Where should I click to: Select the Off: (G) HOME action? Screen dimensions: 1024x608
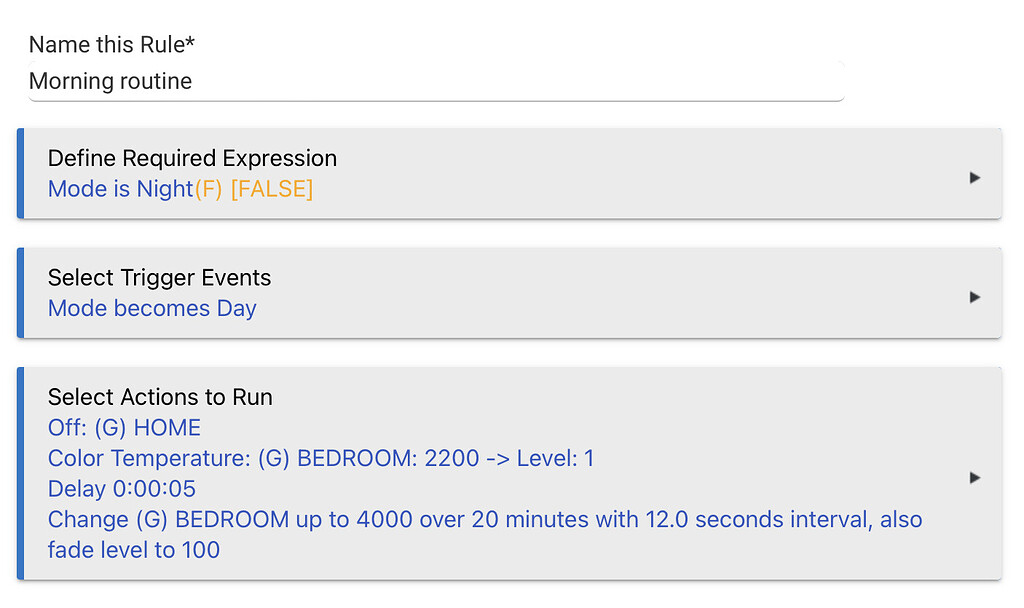(124, 428)
